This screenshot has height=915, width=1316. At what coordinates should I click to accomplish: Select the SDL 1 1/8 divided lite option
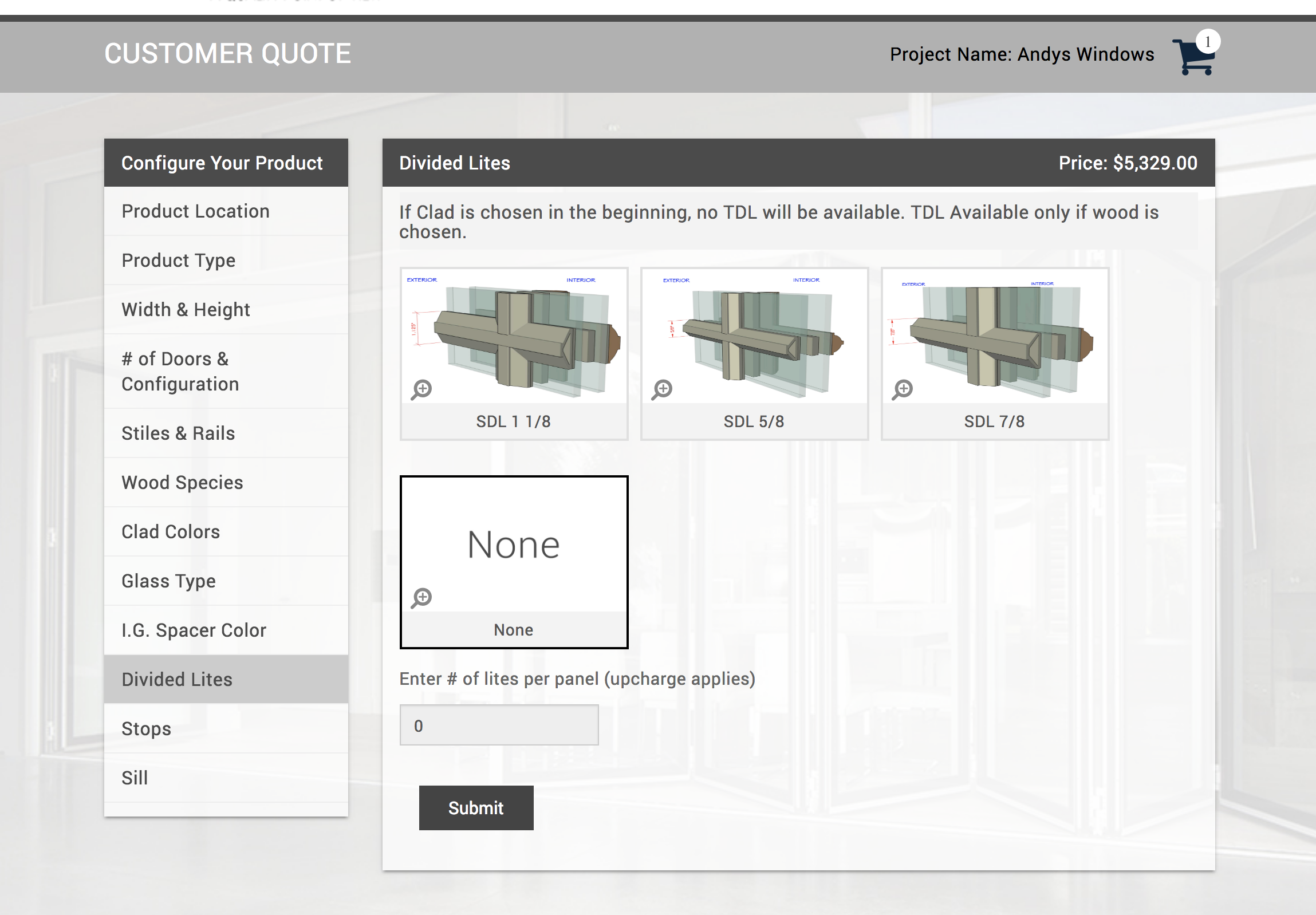pyautogui.click(x=514, y=344)
